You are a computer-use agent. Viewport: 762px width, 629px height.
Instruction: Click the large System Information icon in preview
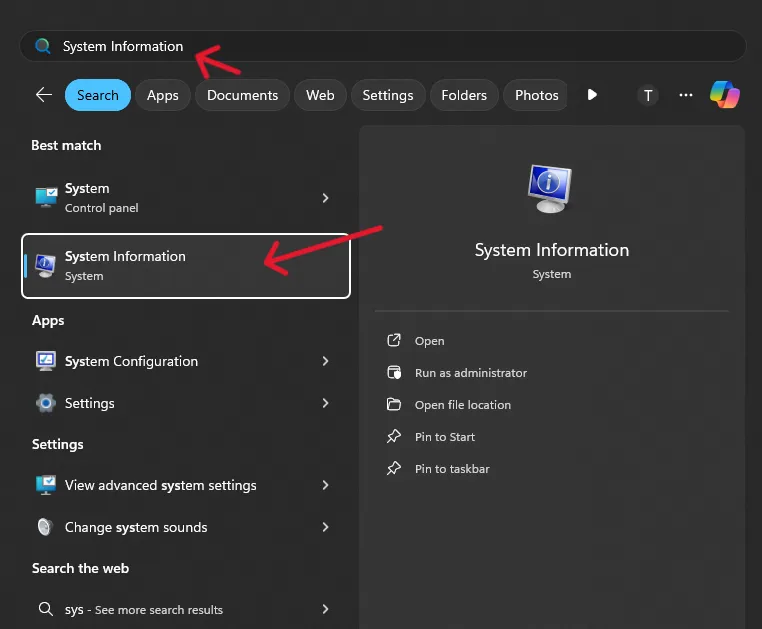(x=551, y=188)
